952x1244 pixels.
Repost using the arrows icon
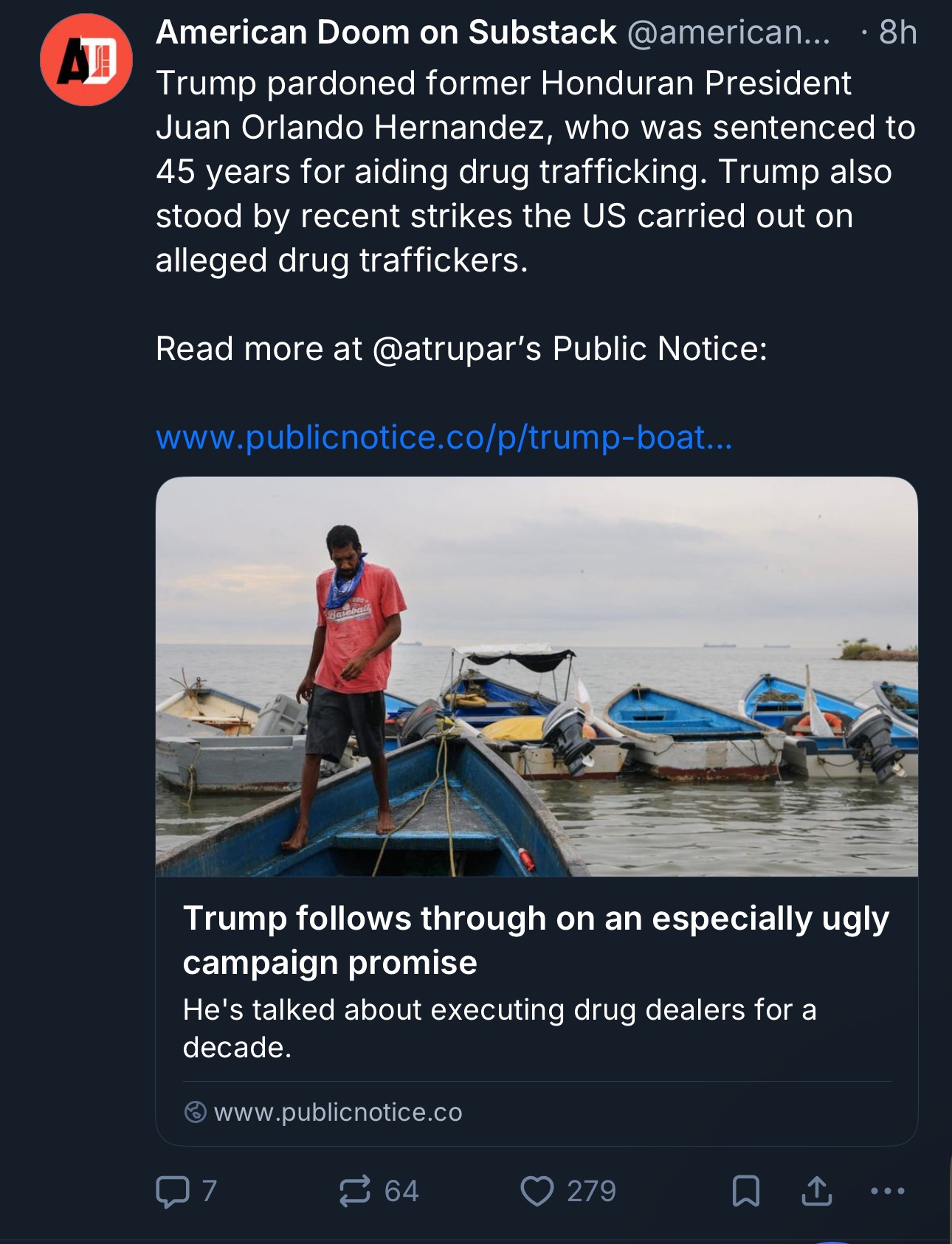(x=354, y=1191)
